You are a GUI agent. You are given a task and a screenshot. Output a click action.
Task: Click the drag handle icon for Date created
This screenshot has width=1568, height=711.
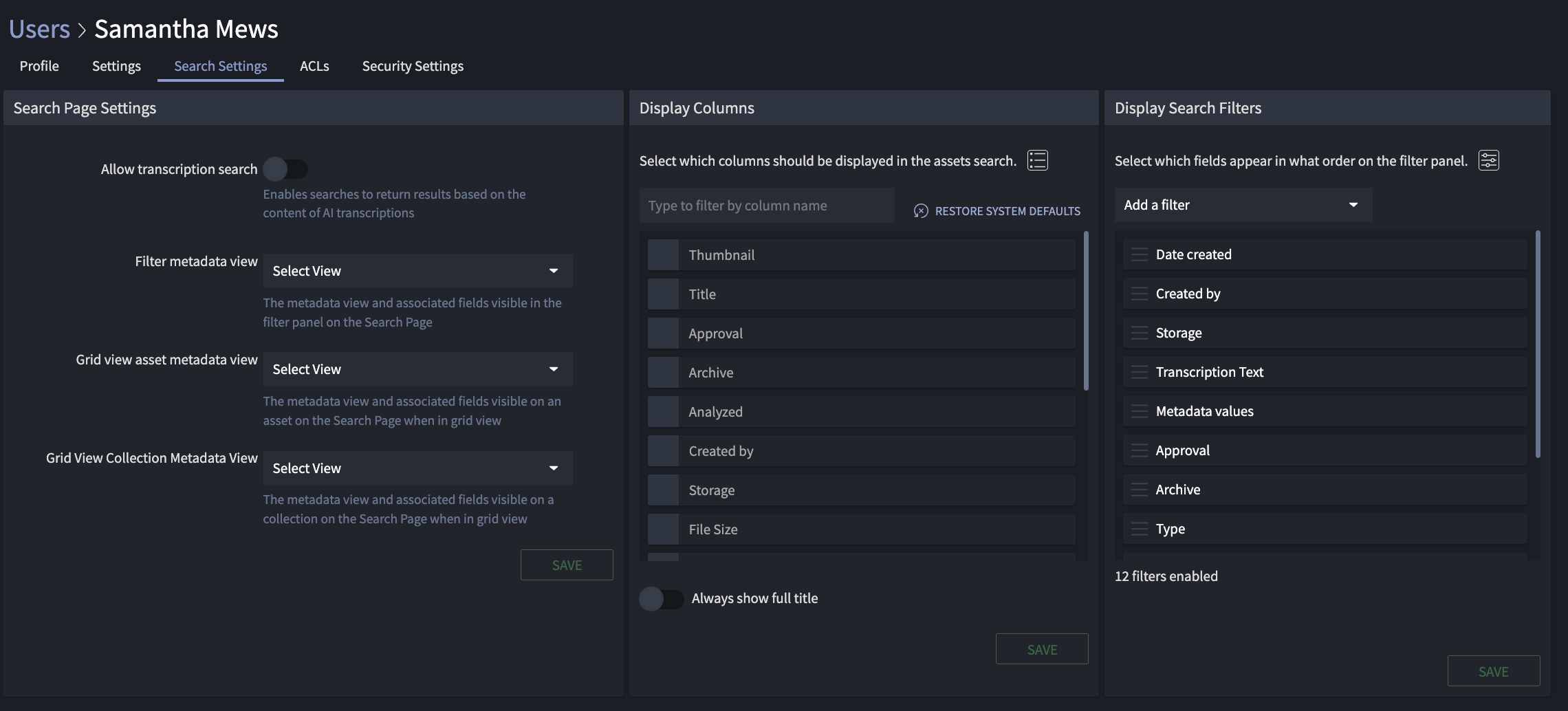pos(1140,254)
